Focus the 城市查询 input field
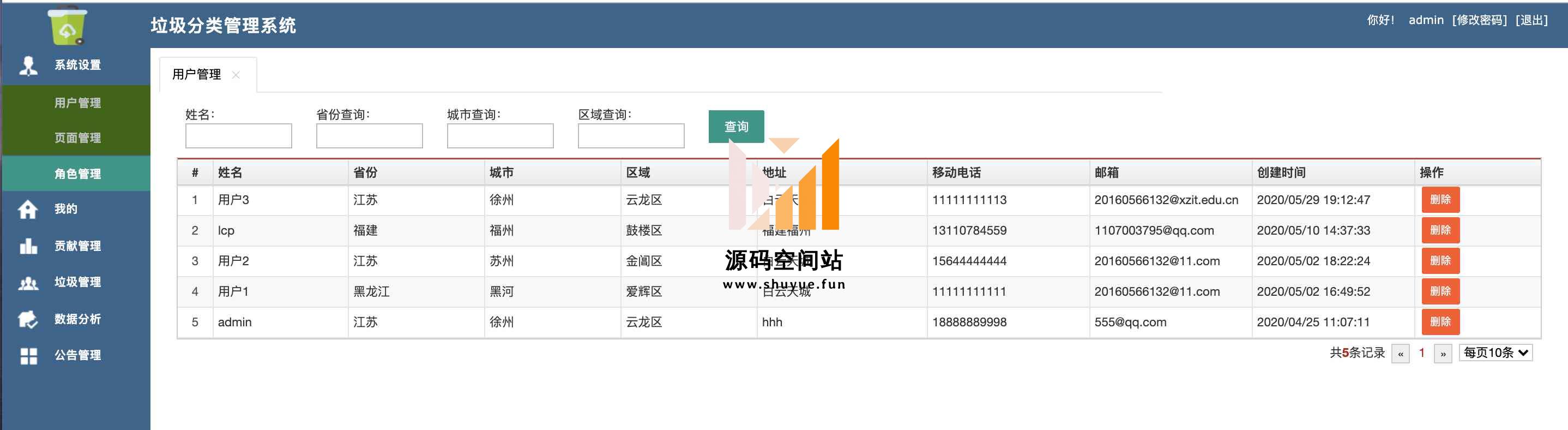This screenshot has width=1568, height=430. [500, 136]
